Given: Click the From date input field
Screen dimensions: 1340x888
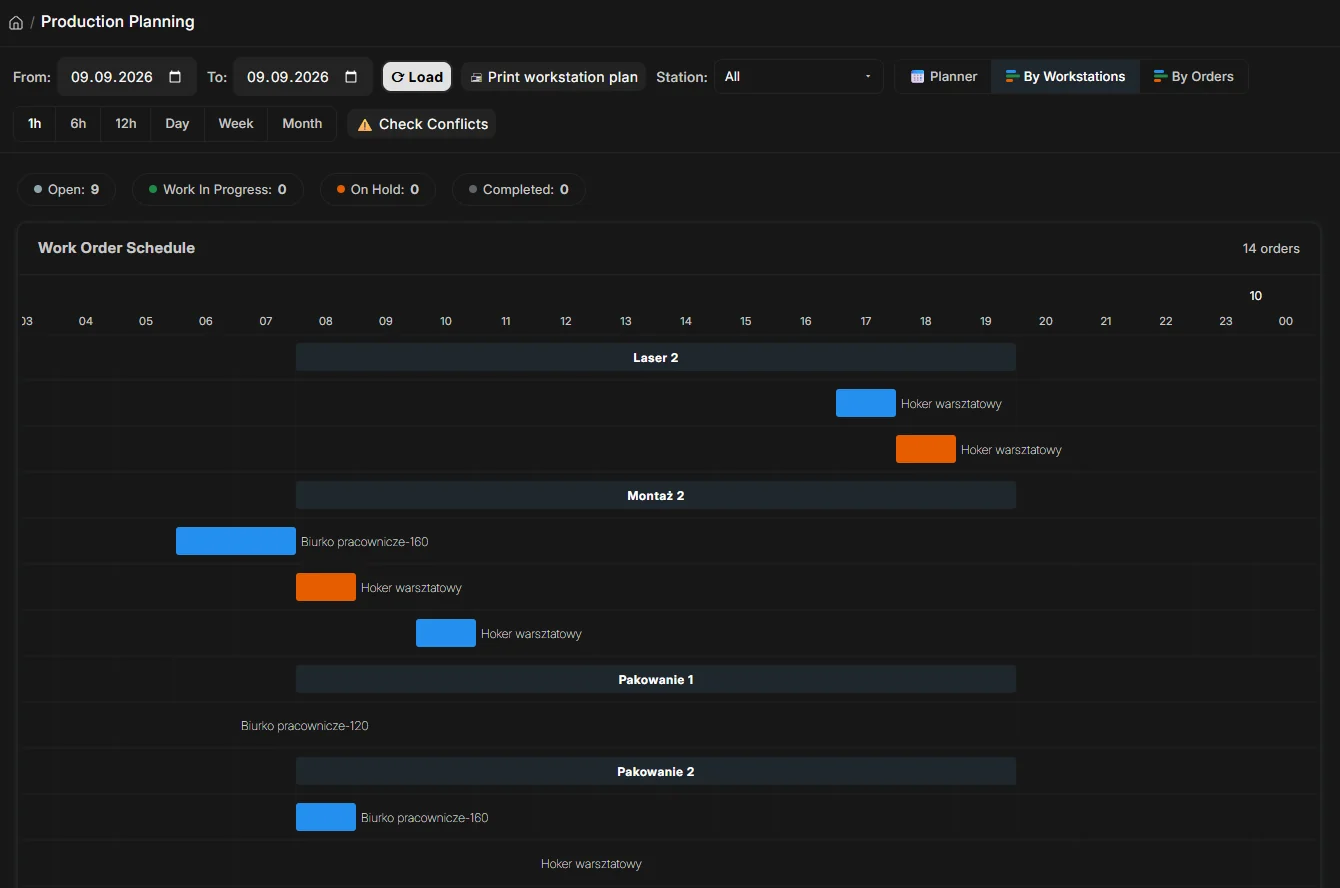Looking at the screenshot, I should pos(126,77).
